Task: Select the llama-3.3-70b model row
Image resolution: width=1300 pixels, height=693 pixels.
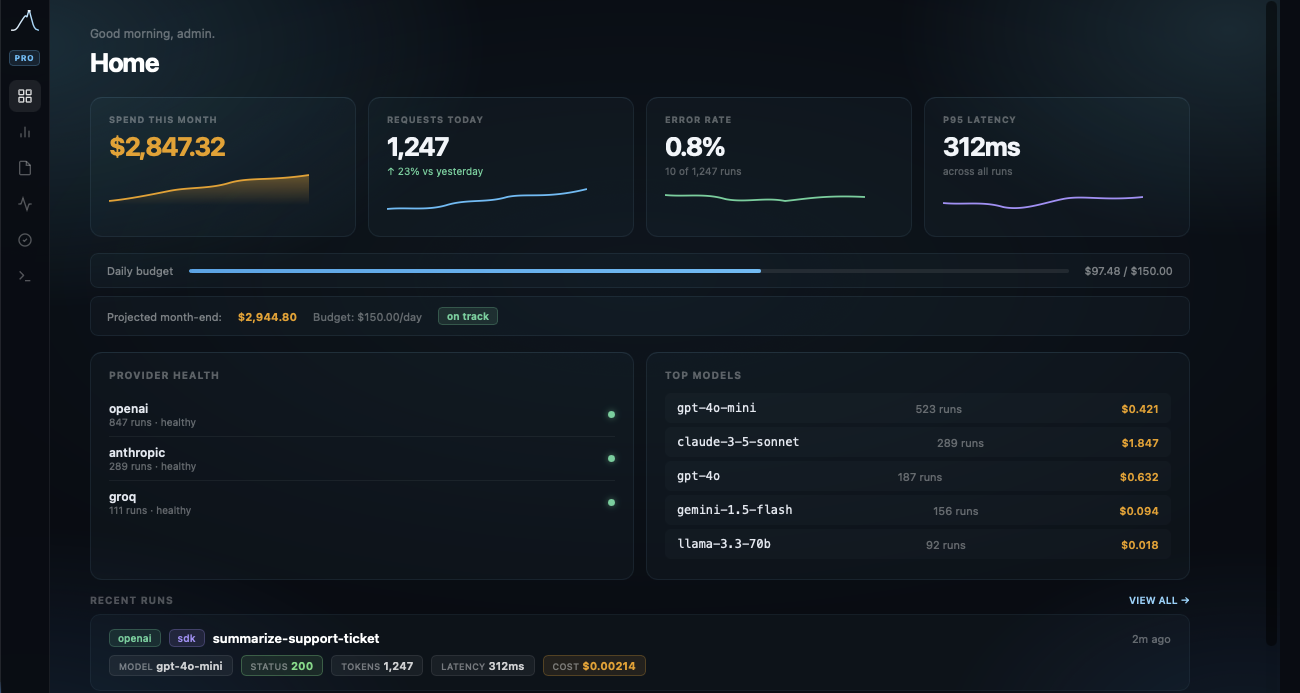Action: 918,545
